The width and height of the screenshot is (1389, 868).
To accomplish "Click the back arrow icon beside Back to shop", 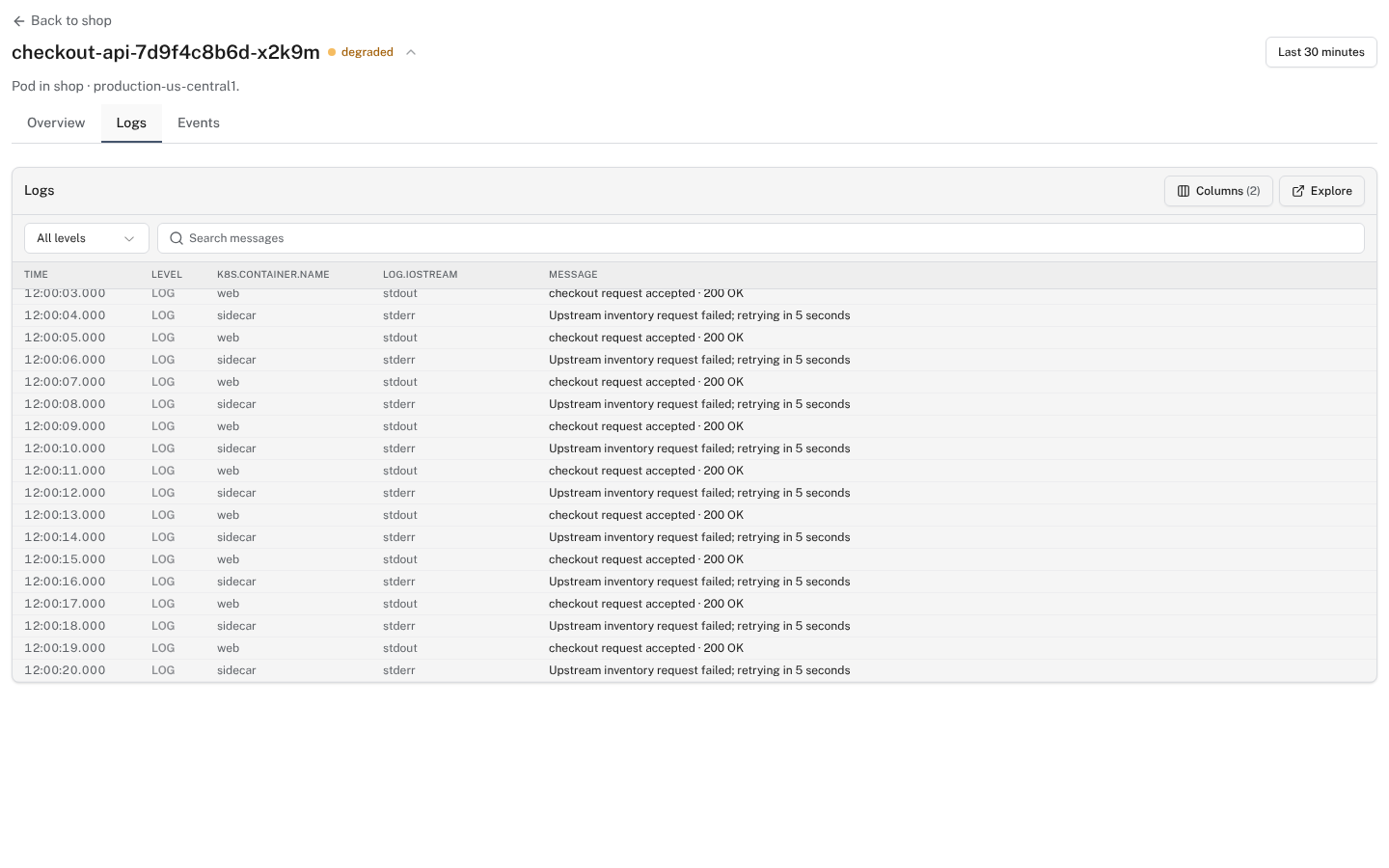I will [19, 21].
